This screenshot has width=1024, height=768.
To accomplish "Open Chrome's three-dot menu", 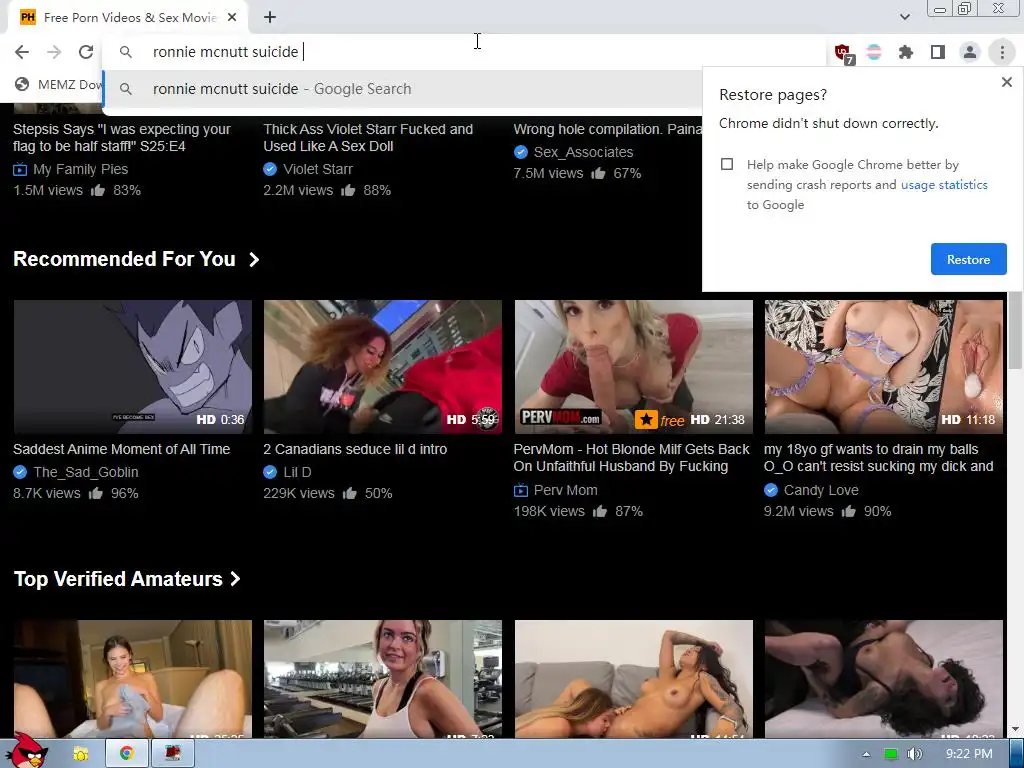I will 1002,52.
